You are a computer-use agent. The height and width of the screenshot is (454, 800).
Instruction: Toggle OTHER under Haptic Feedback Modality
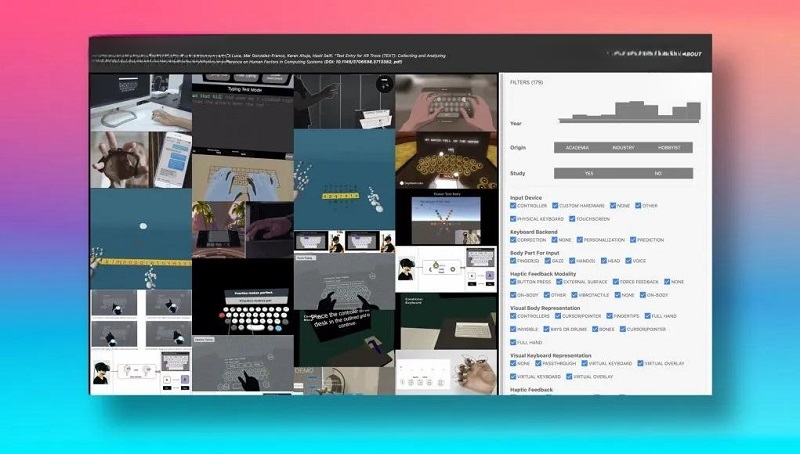pyautogui.click(x=547, y=295)
